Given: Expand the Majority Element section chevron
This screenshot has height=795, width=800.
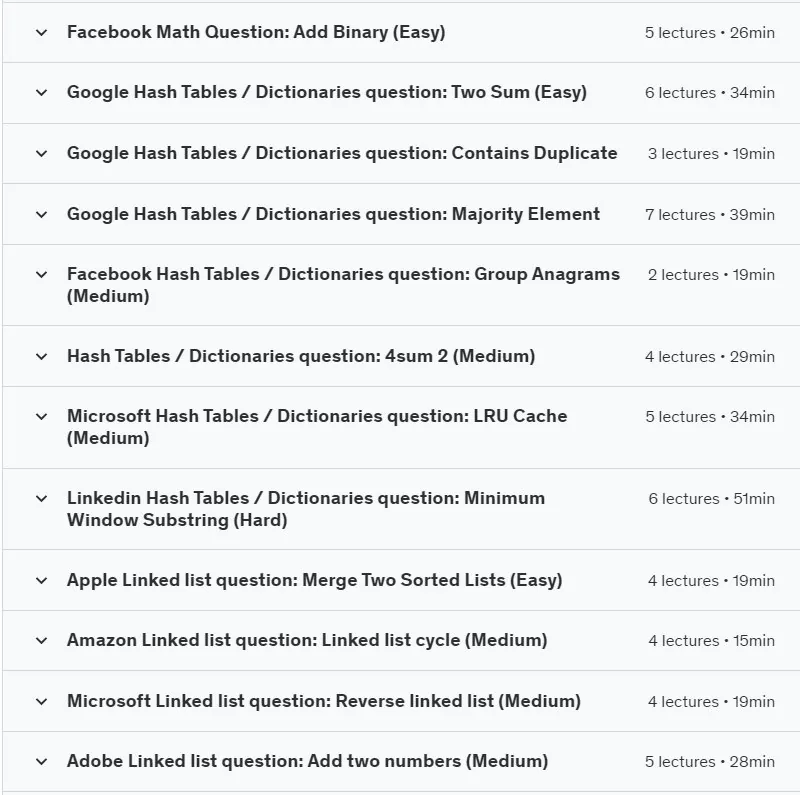Looking at the screenshot, I should (x=42, y=215).
